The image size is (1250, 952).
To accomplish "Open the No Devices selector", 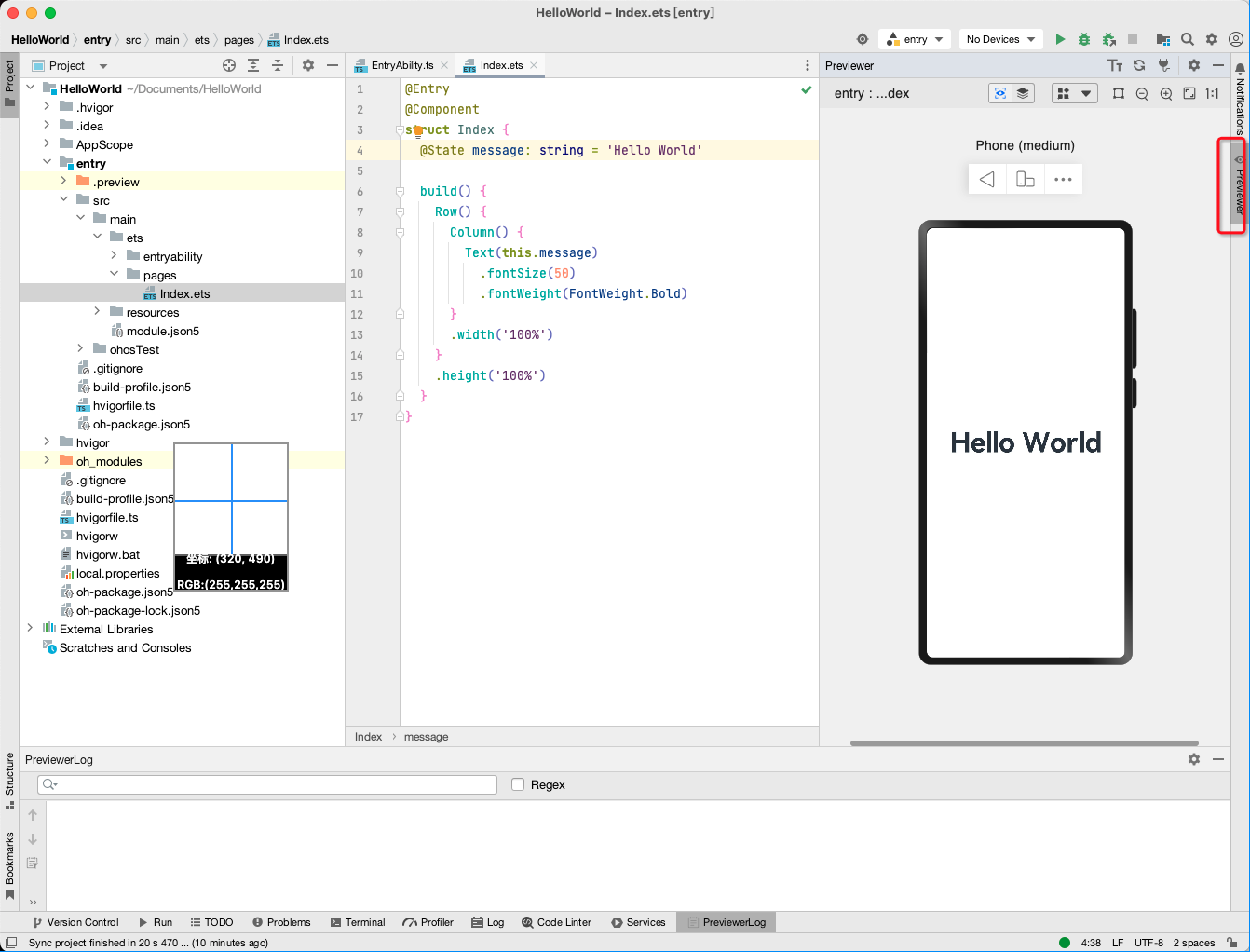I will click(1001, 39).
